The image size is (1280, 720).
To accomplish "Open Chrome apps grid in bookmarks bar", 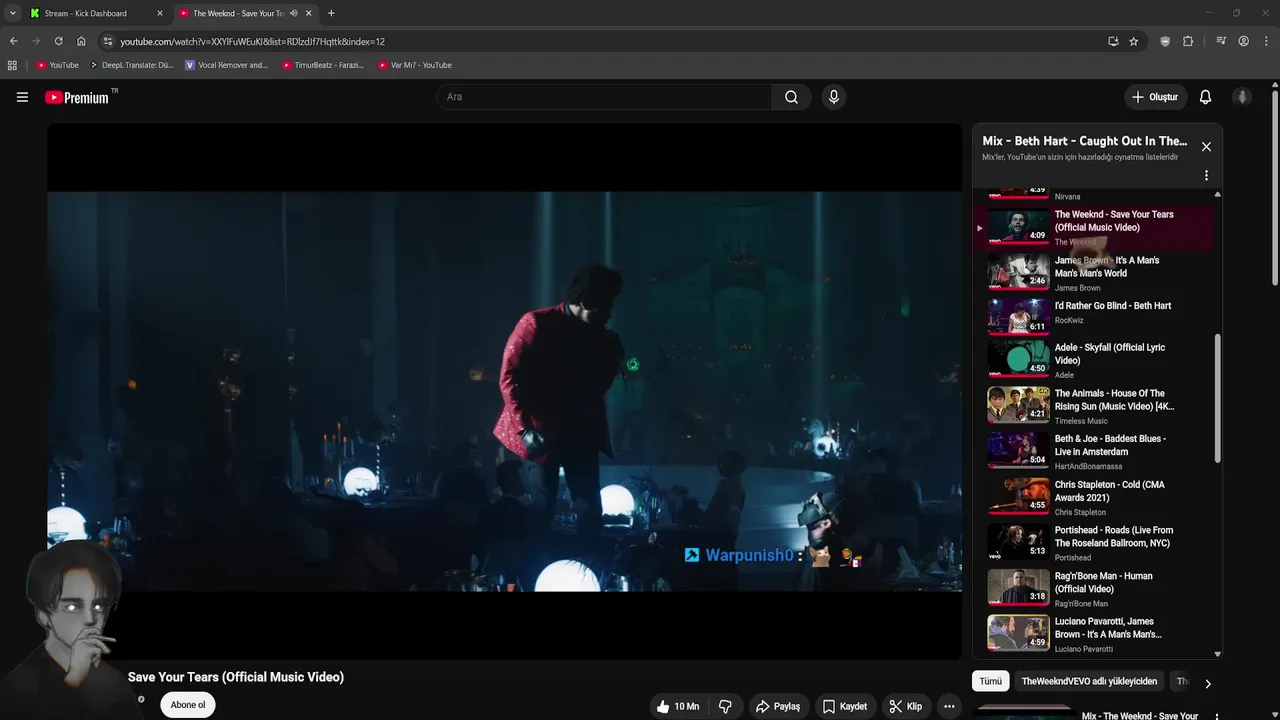I will point(12,65).
